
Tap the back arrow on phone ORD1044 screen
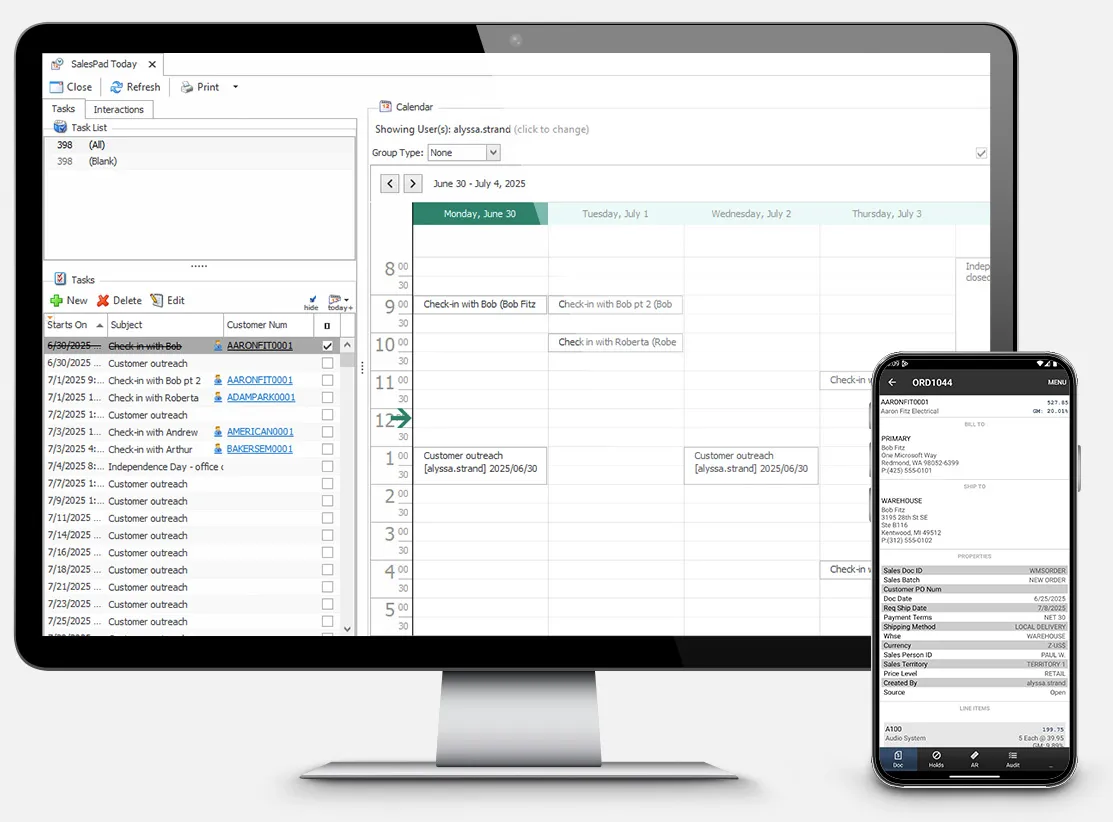892,383
